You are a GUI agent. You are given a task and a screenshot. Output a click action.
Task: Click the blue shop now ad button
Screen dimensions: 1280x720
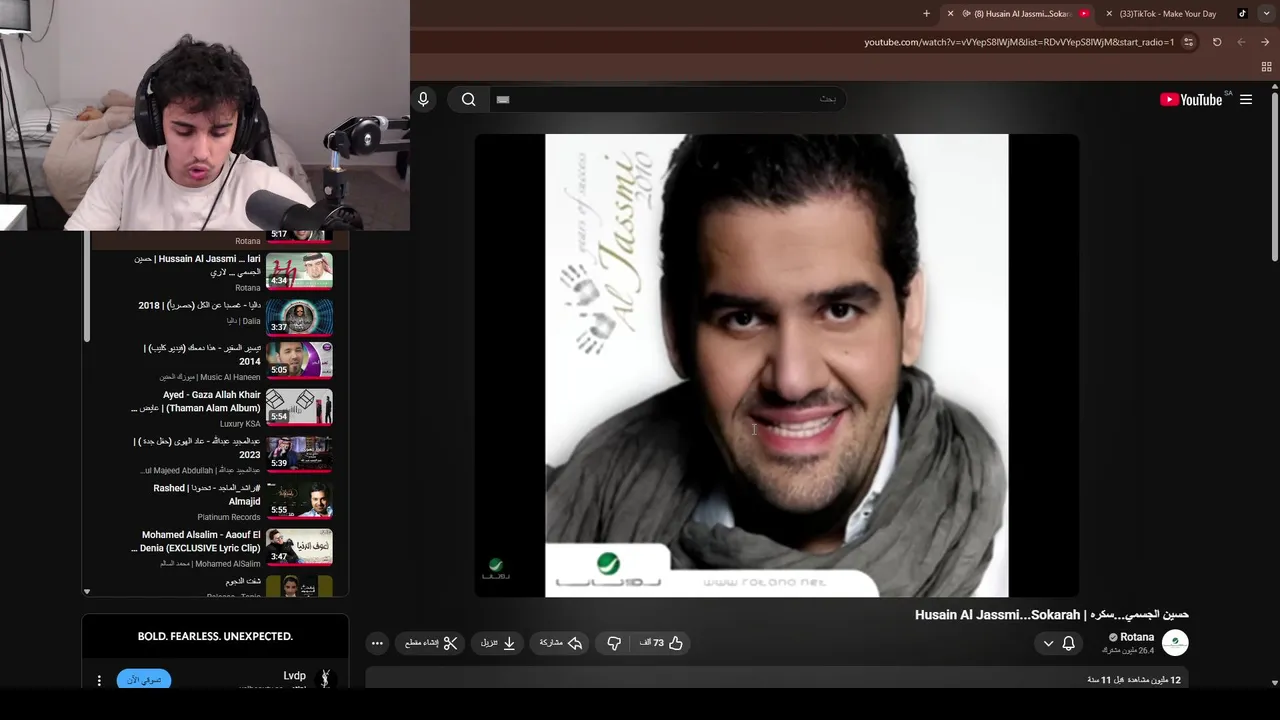(144, 680)
